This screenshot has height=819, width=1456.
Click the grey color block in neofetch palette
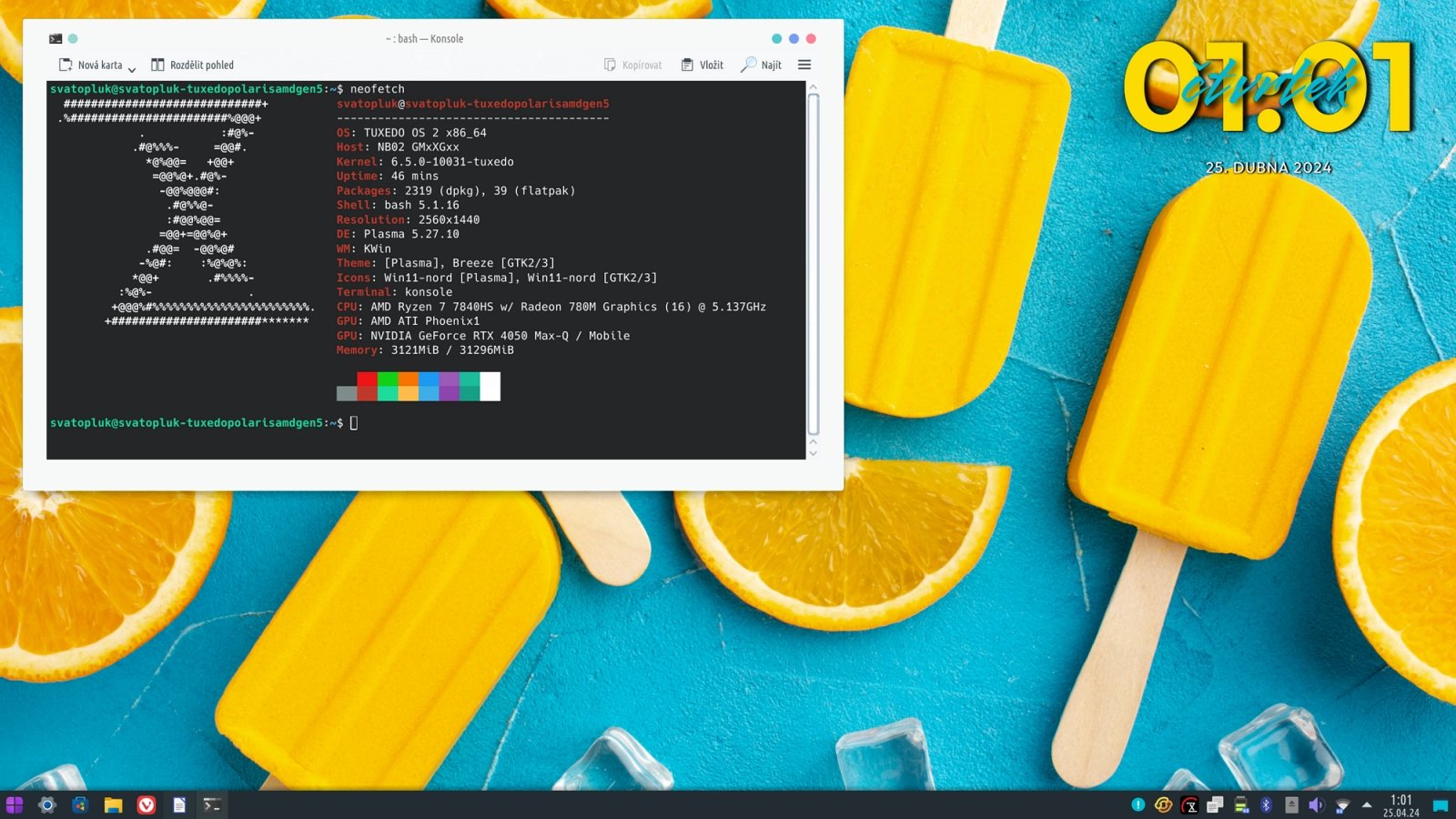[347, 393]
